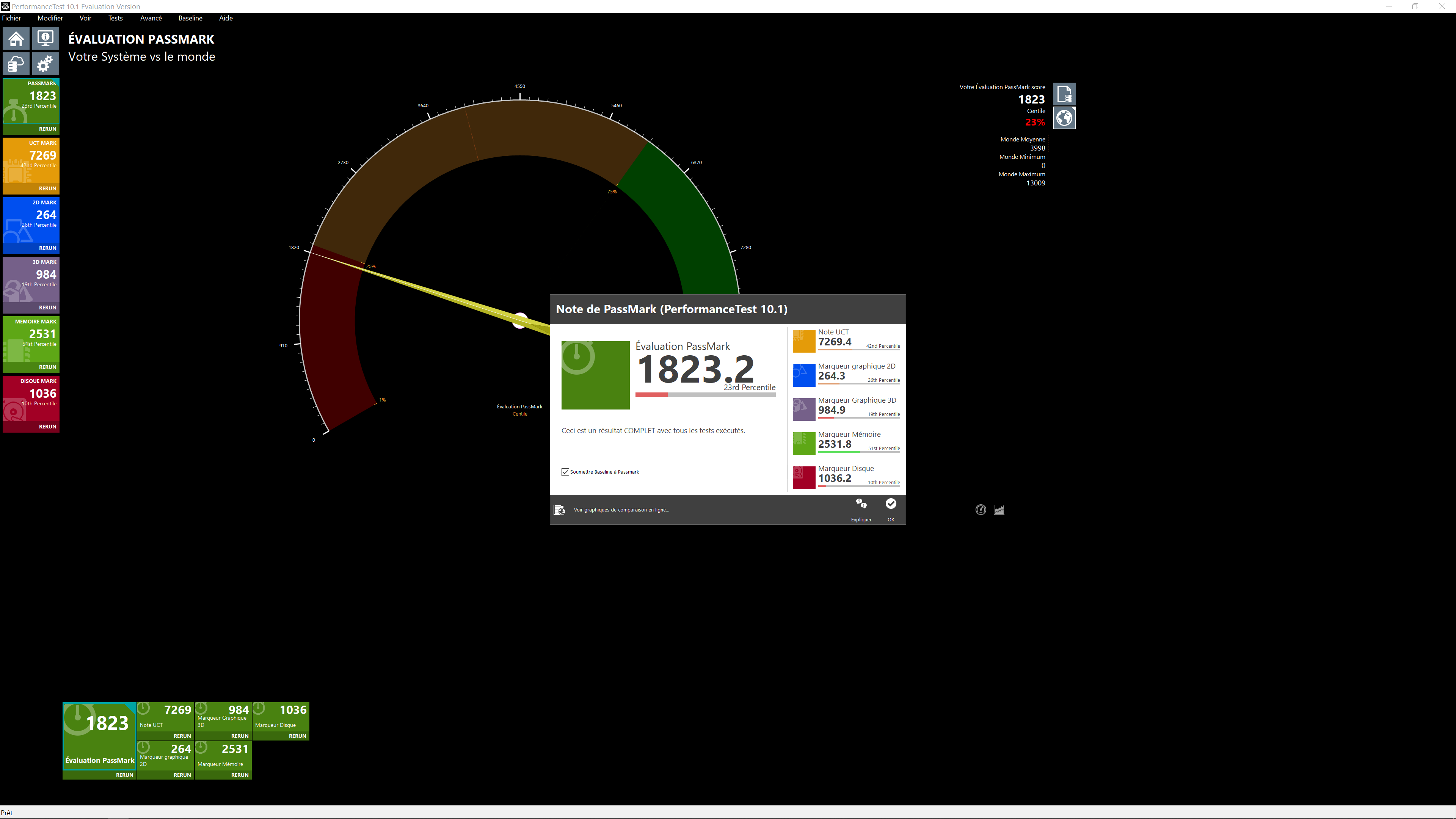Open the Baseline menu
Image resolution: width=1456 pixels, height=819 pixels.
pyautogui.click(x=190, y=18)
